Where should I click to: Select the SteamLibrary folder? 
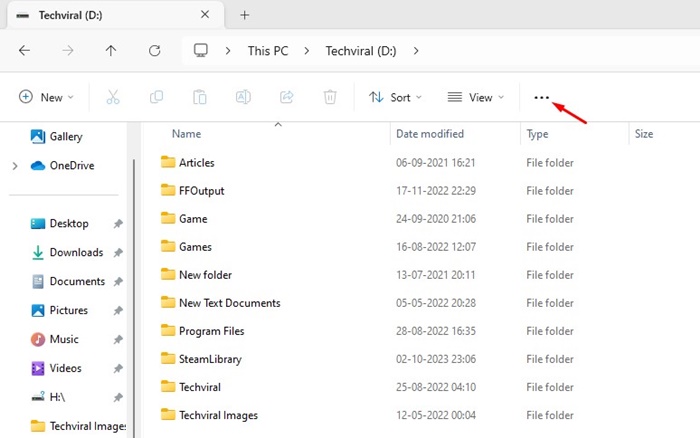pos(201,359)
